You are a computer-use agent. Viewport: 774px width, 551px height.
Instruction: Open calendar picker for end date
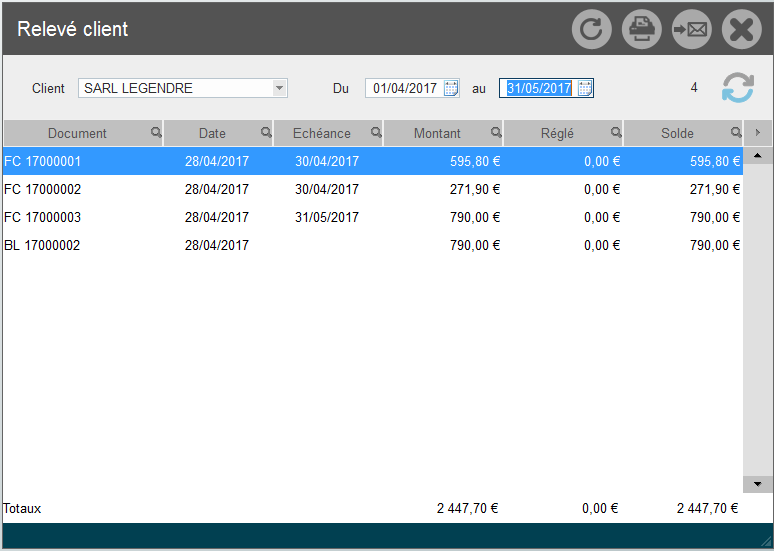pyautogui.click(x=585, y=88)
